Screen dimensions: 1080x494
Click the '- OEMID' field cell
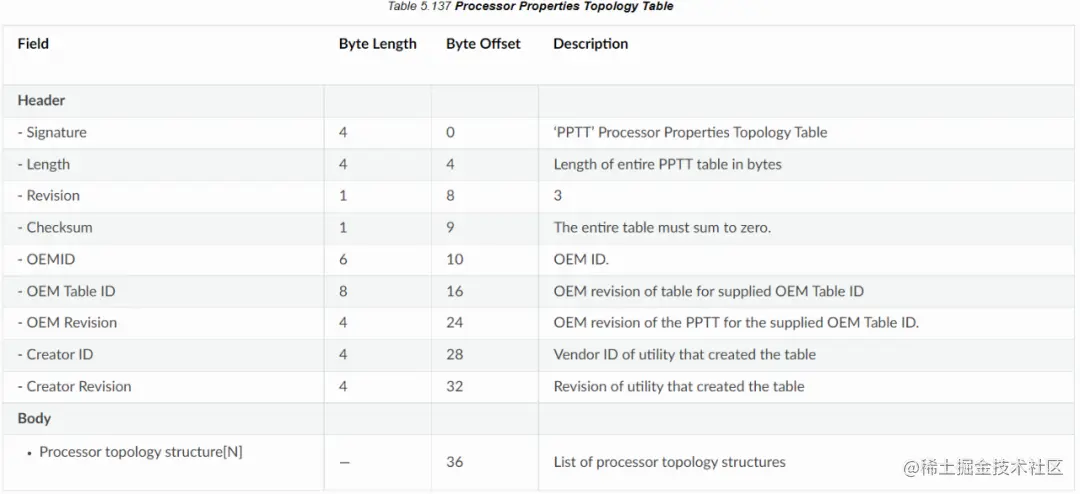(46, 260)
